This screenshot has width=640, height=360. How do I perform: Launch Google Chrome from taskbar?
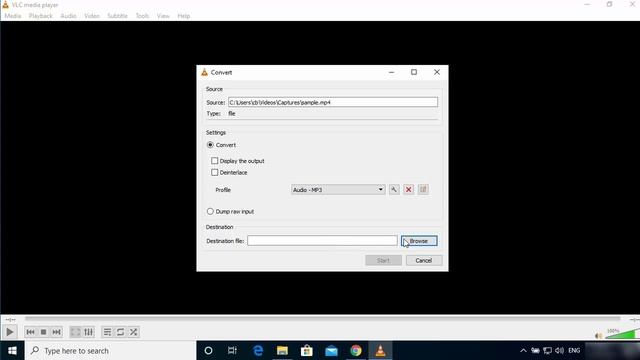pos(356,351)
